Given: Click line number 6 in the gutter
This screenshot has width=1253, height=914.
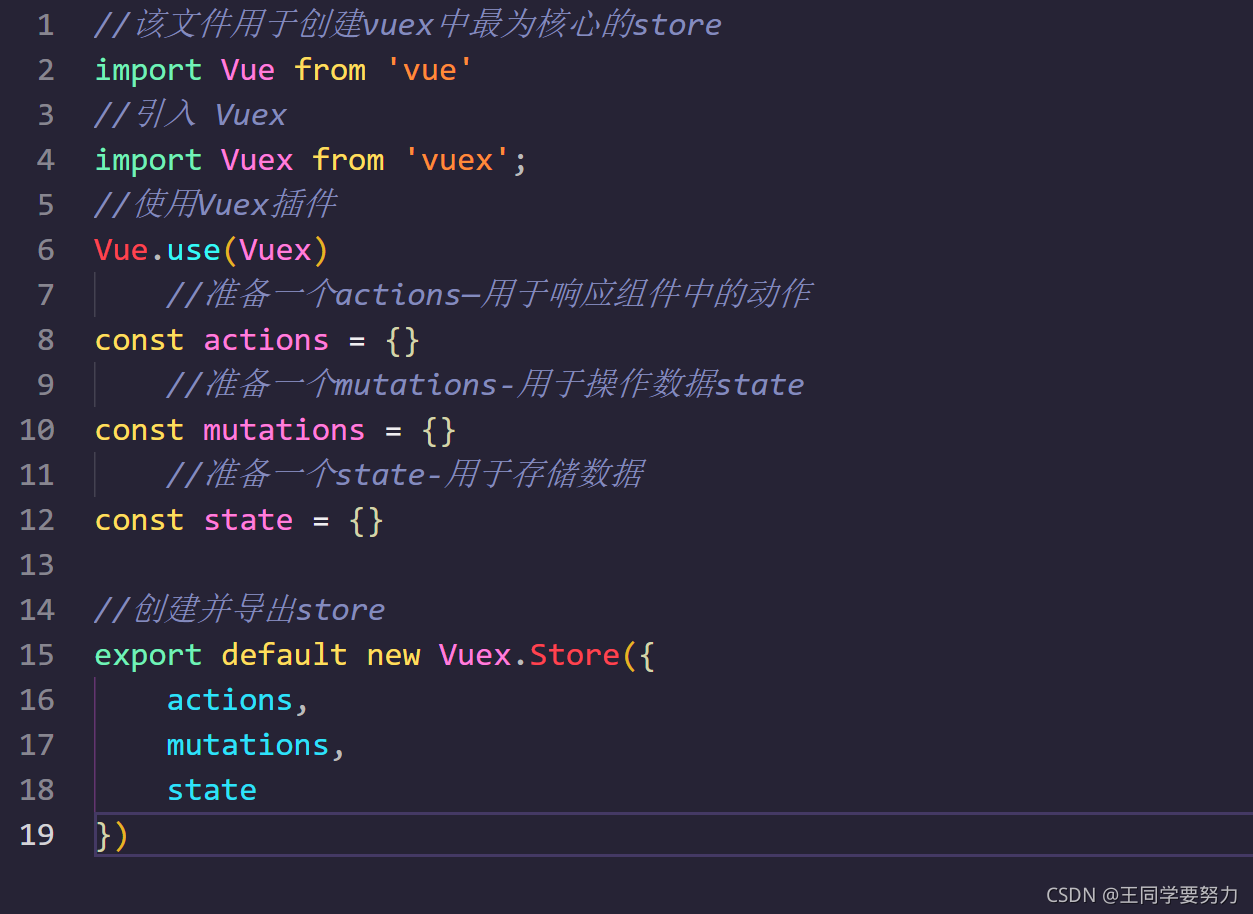Looking at the screenshot, I should pos(45,250).
